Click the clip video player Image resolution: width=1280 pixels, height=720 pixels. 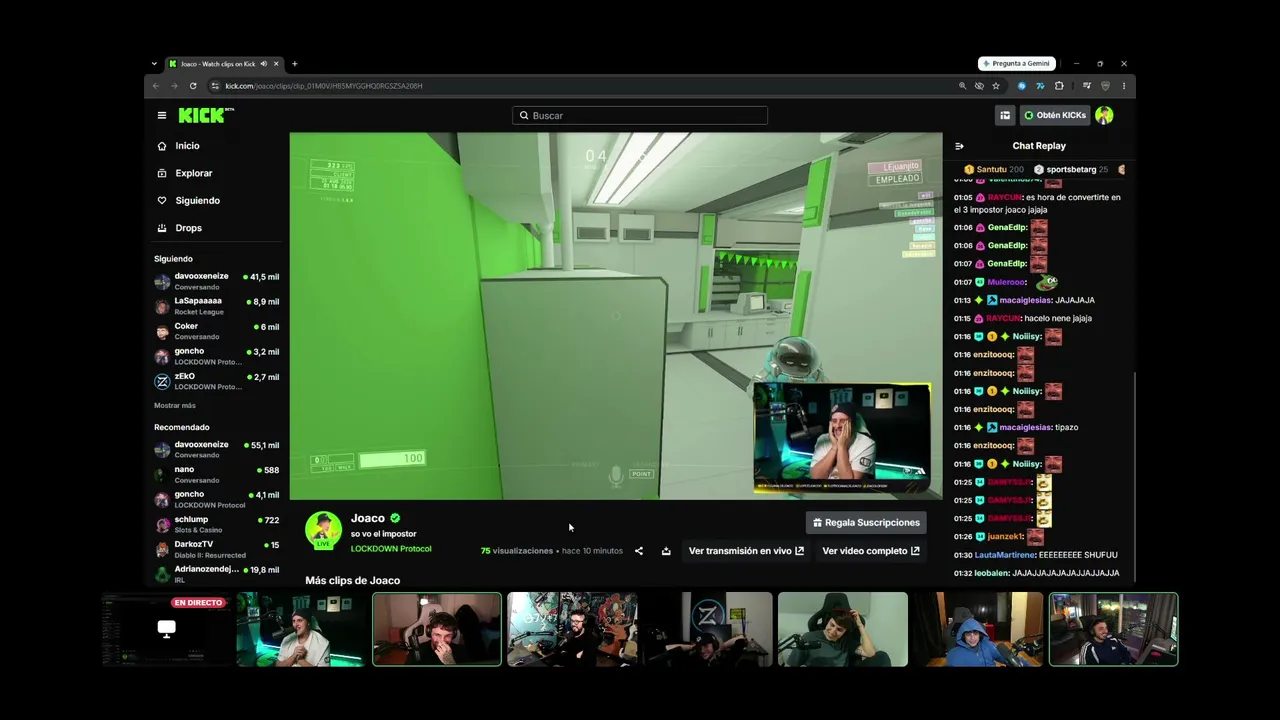tap(616, 316)
